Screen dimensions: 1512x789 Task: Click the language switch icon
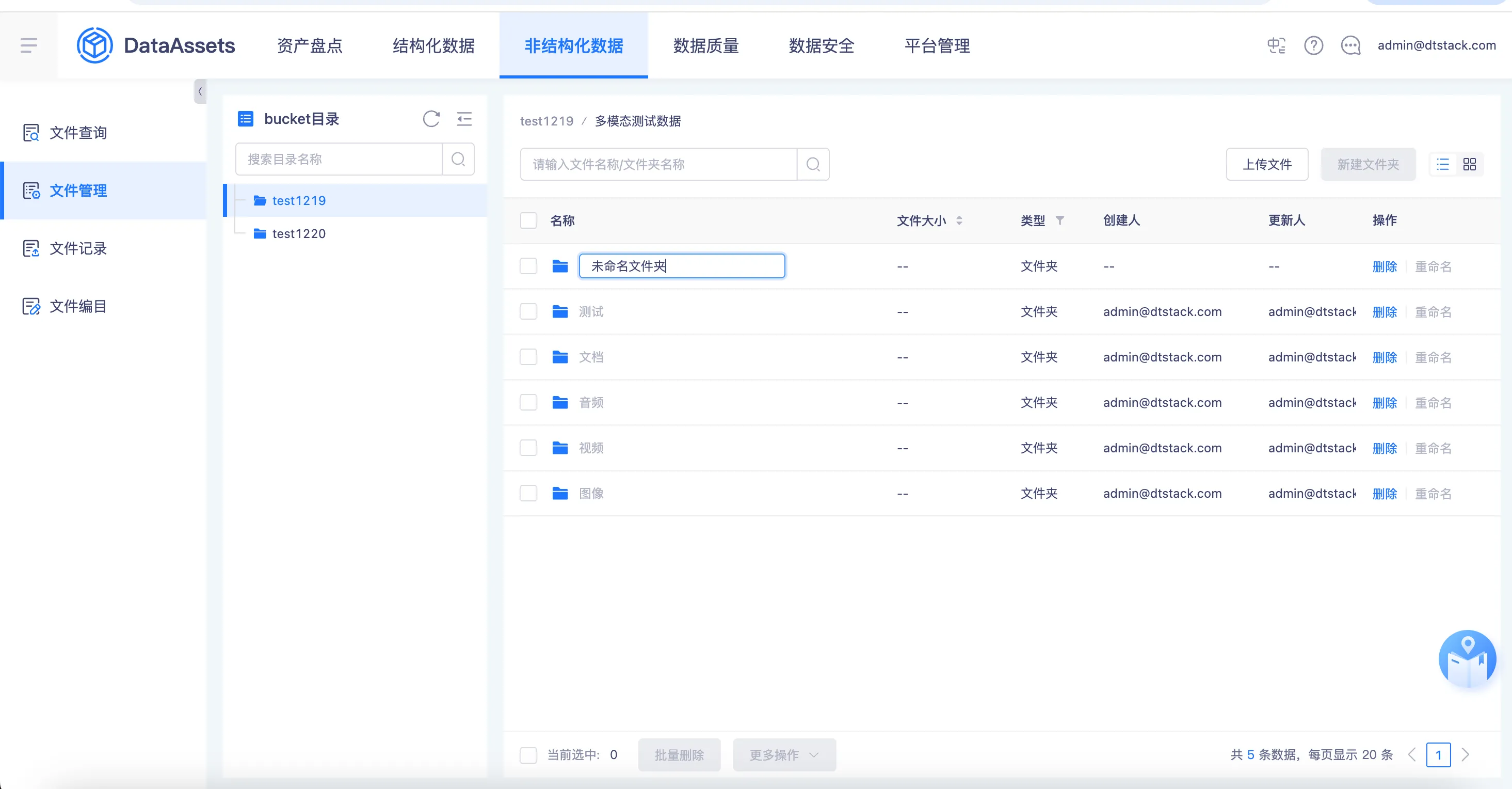click(1276, 45)
